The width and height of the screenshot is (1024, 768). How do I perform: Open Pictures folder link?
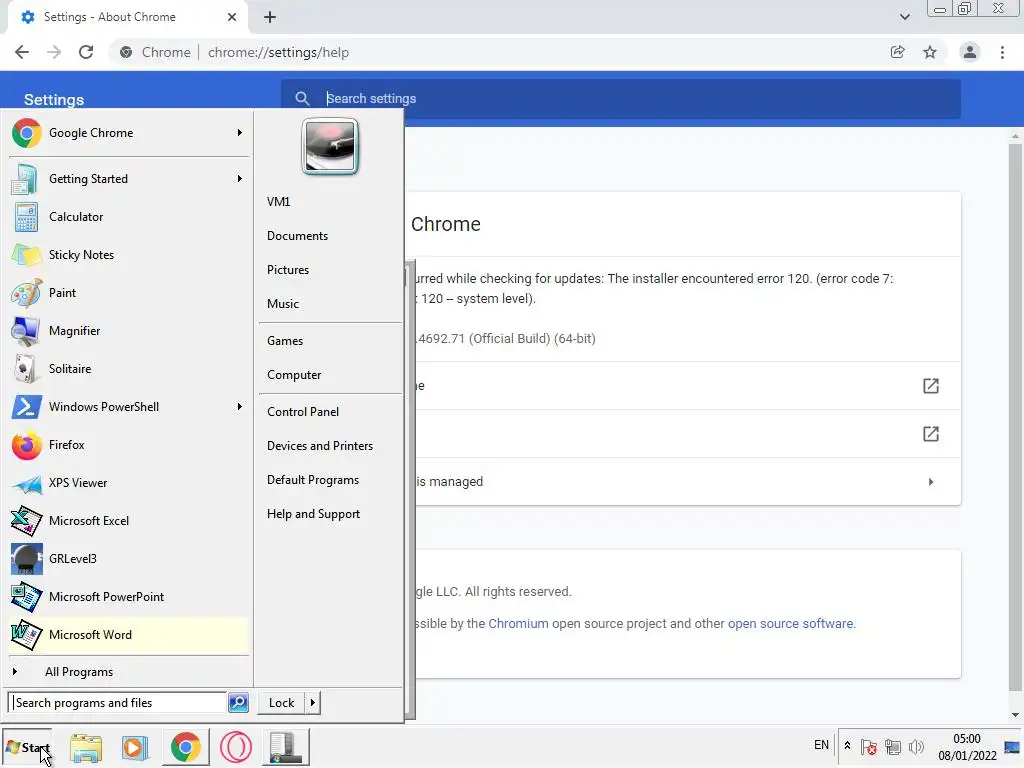click(288, 270)
